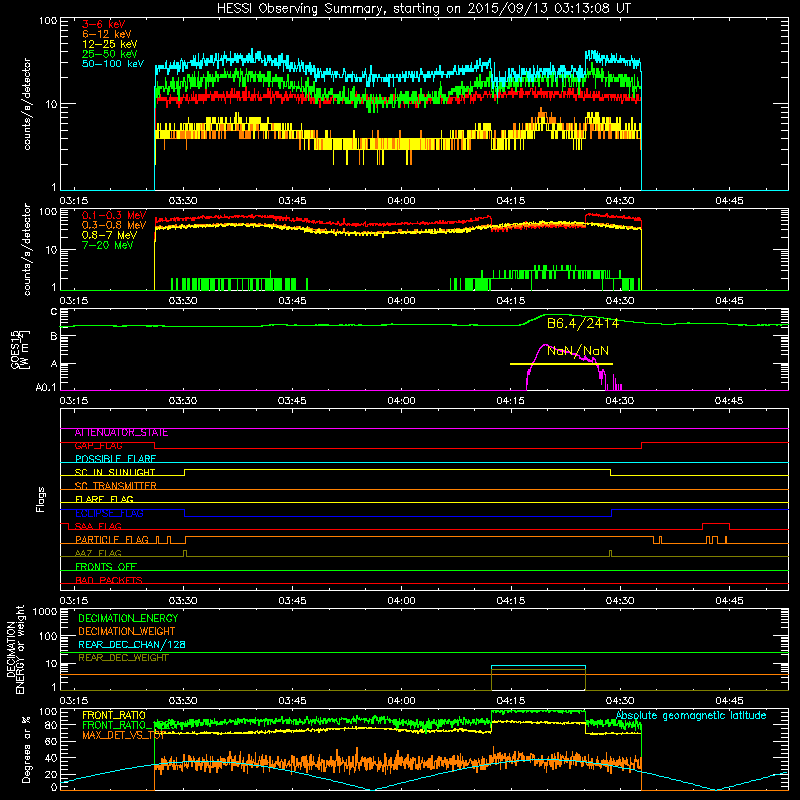Click the green 7-20 MeV legend label
This screenshot has width=800, height=800.
click(107, 245)
